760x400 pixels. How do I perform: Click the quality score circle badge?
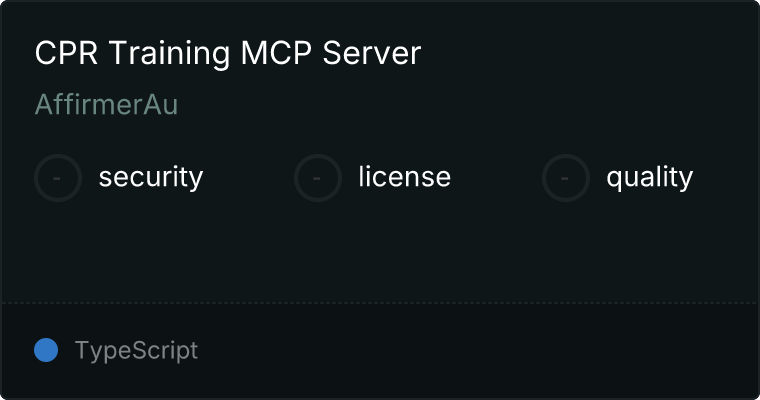coord(566,178)
